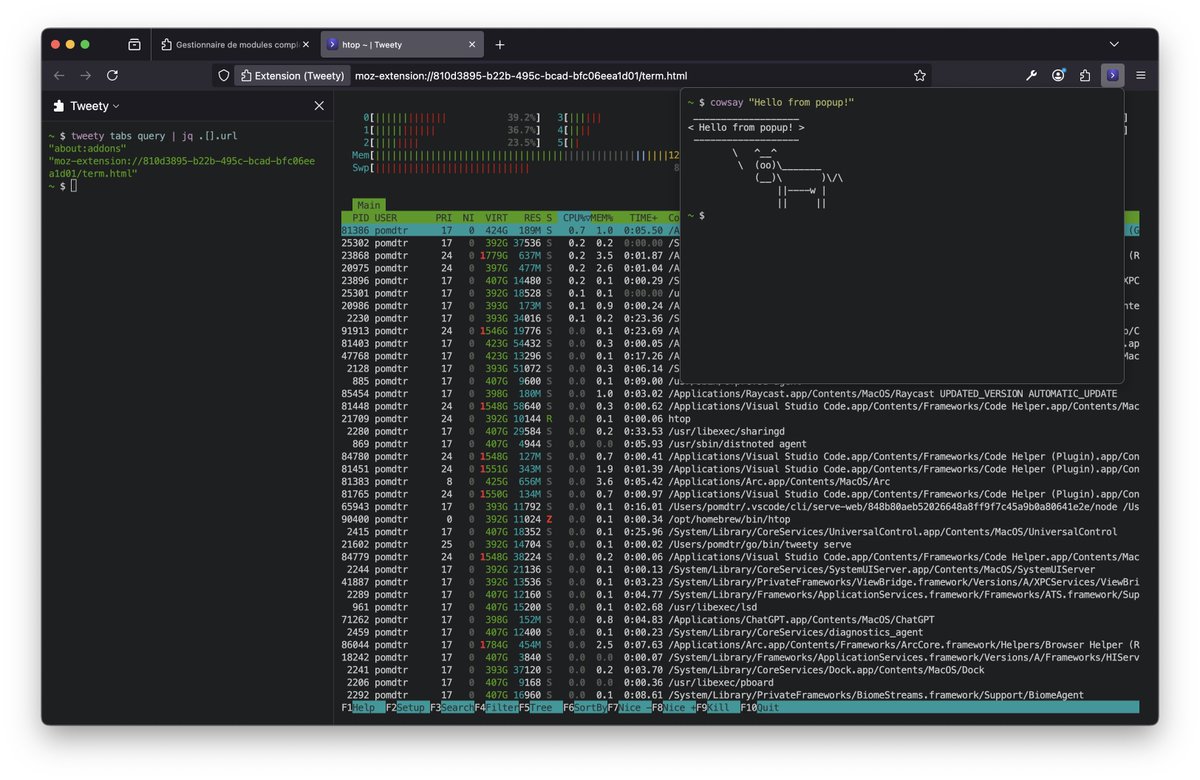Viewport: 1200px width, 780px height.
Task: Select the Arc.app process row PID 81383
Action: click(740, 481)
